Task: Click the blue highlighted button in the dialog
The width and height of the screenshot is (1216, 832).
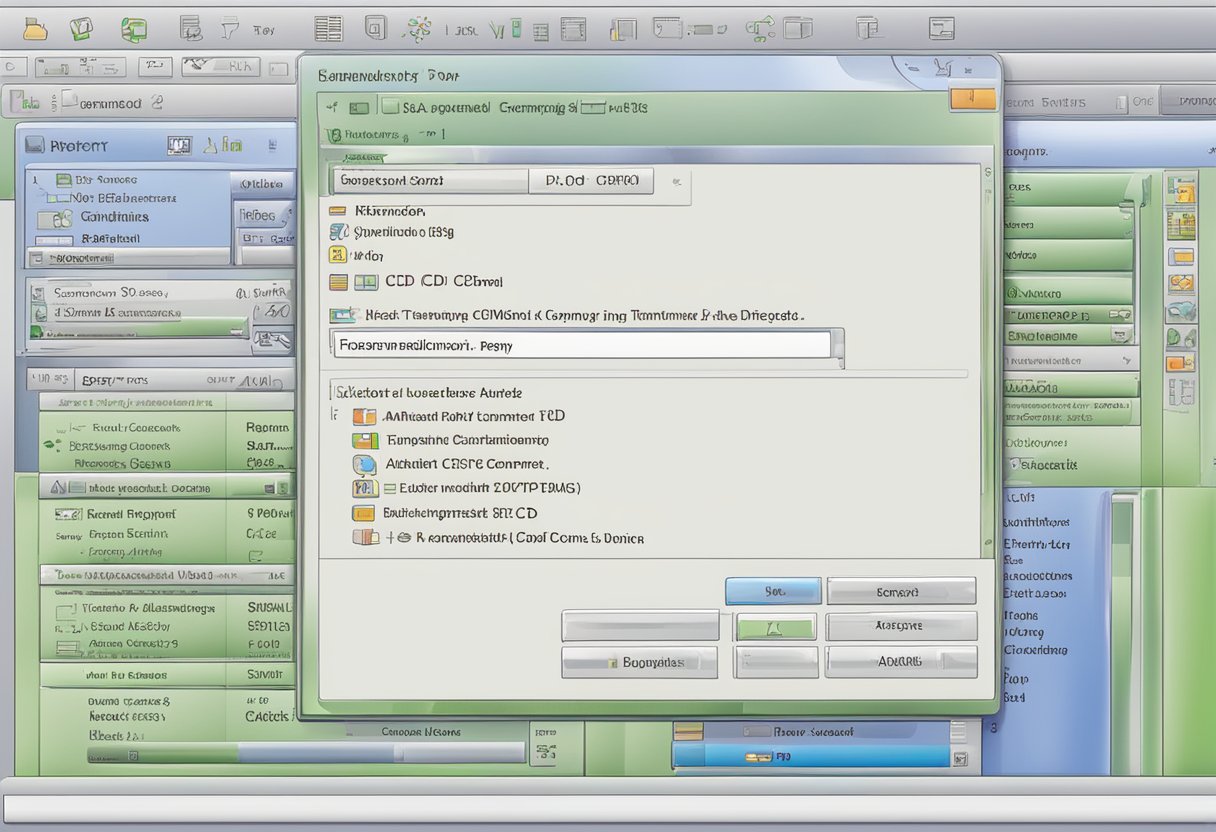Action: point(772,591)
